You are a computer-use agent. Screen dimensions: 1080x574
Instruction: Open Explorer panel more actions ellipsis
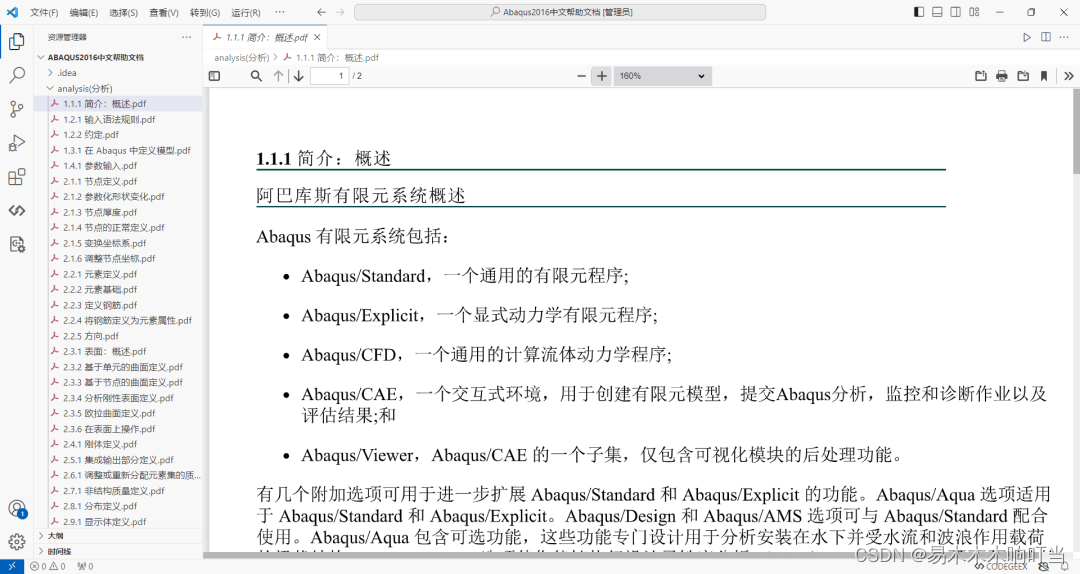click(x=187, y=37)
